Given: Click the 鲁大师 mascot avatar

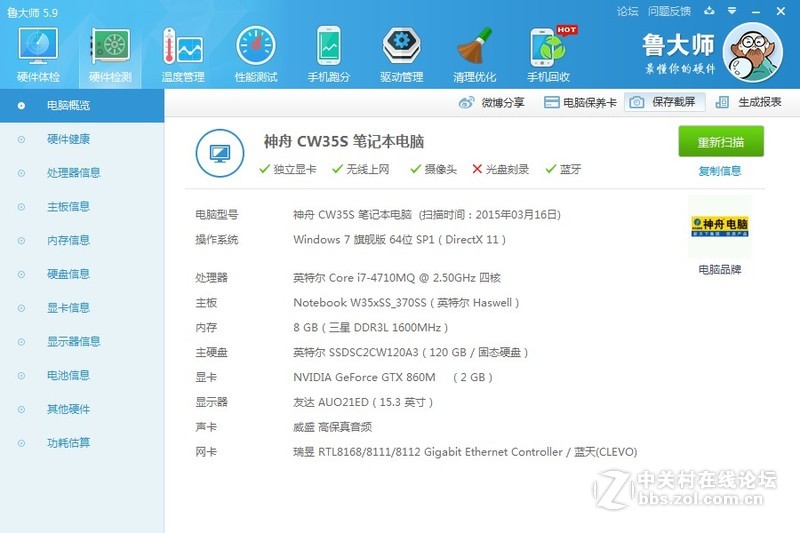Looking at the screenshot, I should [753, 53].
